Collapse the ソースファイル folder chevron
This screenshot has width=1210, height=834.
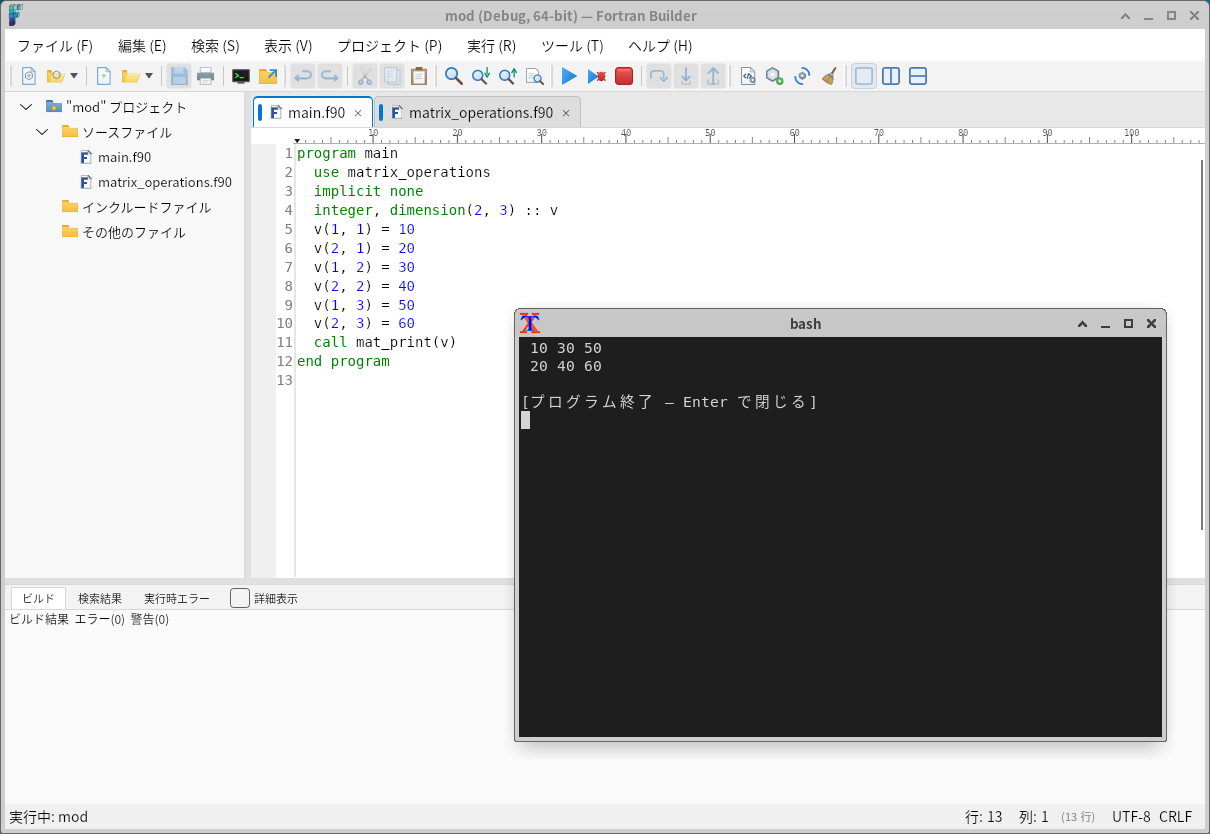[42, 132]
